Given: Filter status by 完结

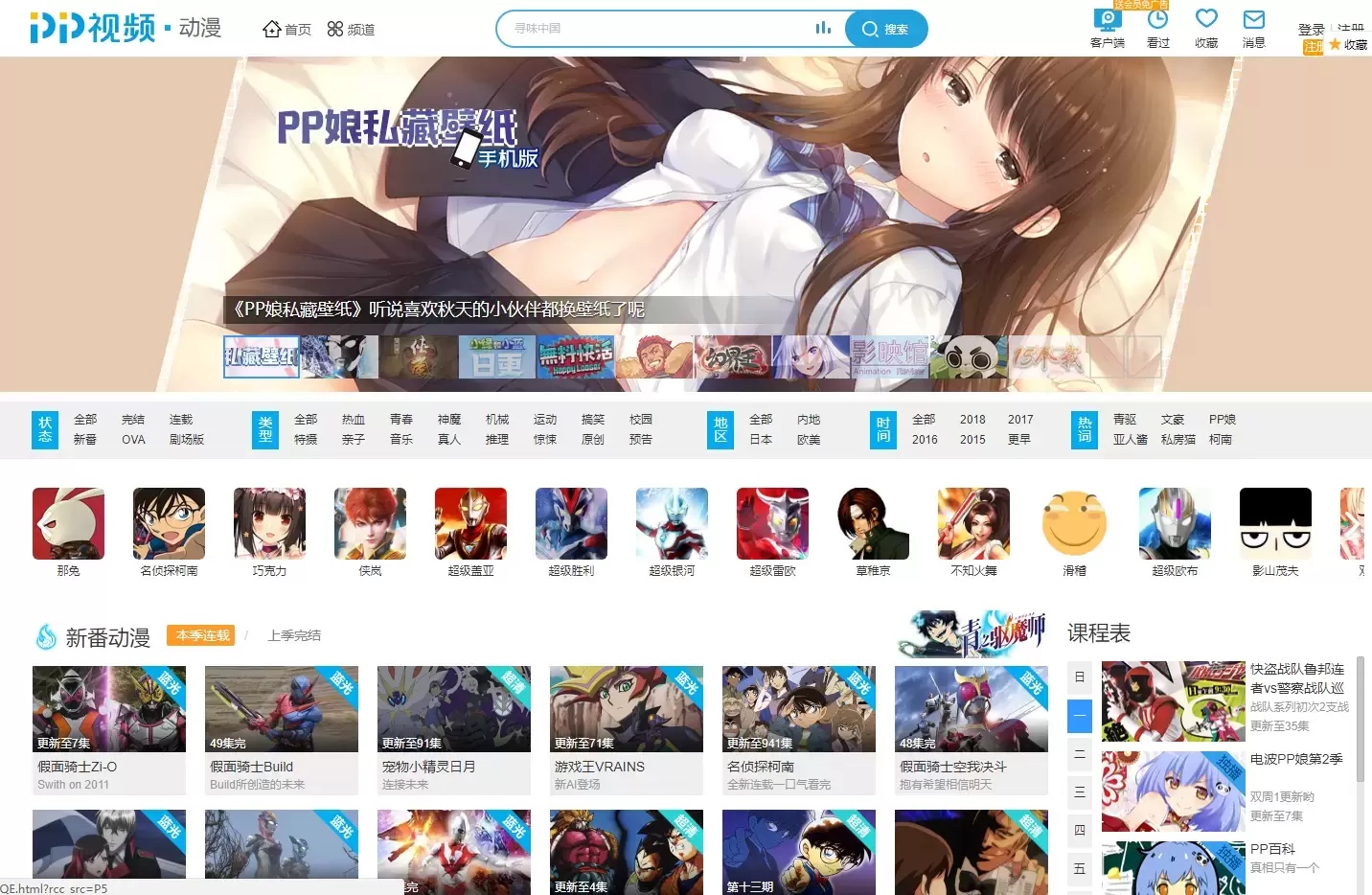Looking at the screenshot, I should pyautogui.click(x=133, y=420).
